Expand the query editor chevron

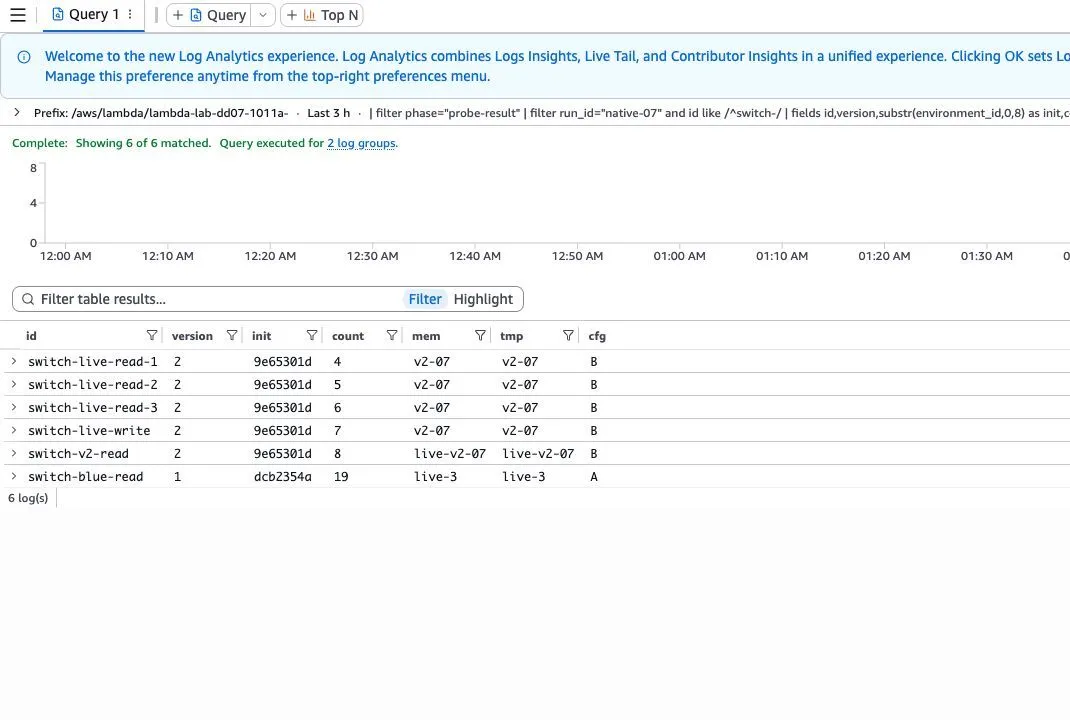click(x=16, y=113)
